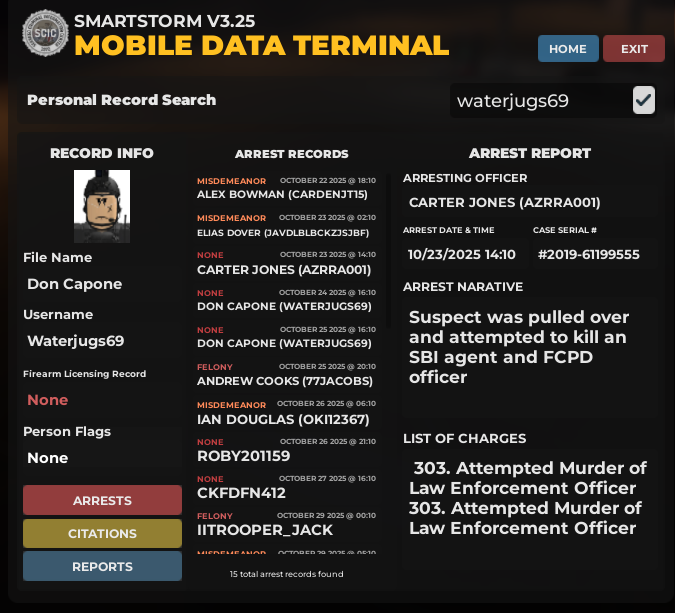Screen dimensions: 675x613
Task: Open the ROBY201159 arrest record
Action: [x=286, y=449]
